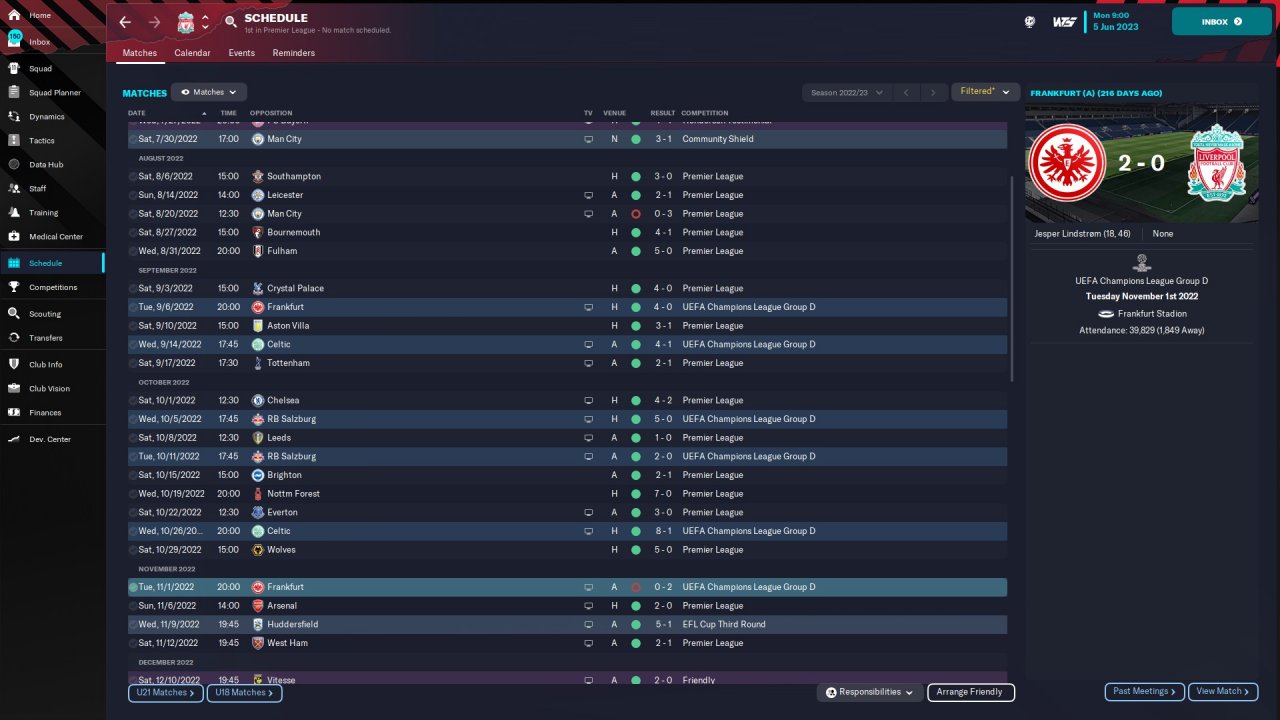
Task: Toggle the circle on the Southampton row
Action: click(134, 176)
